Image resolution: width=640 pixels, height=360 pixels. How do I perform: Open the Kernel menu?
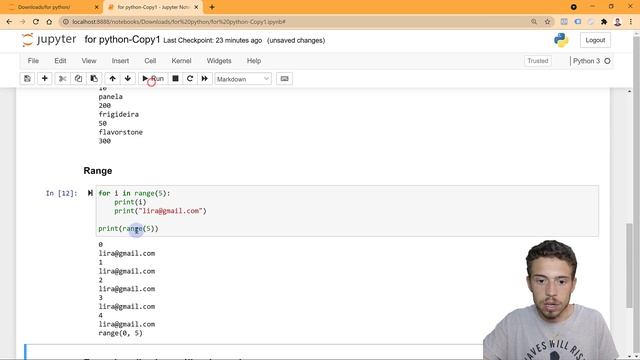(x=181, y=61)
